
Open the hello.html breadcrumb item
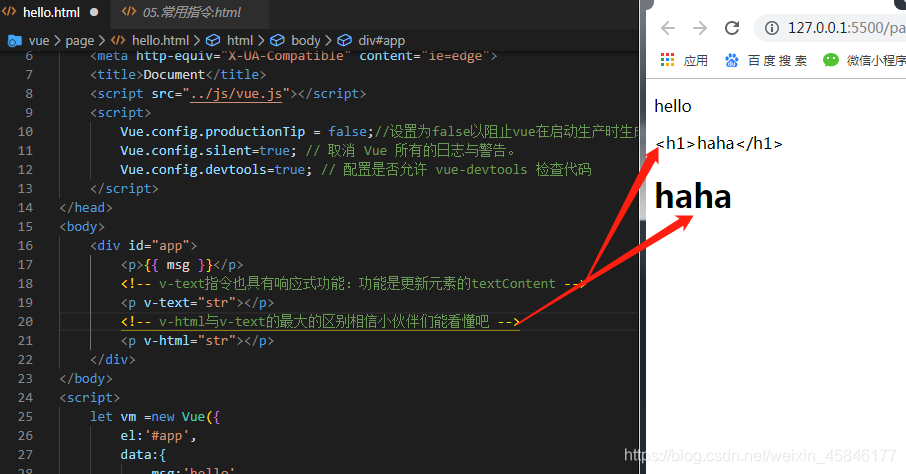click(x=160, y=40)
